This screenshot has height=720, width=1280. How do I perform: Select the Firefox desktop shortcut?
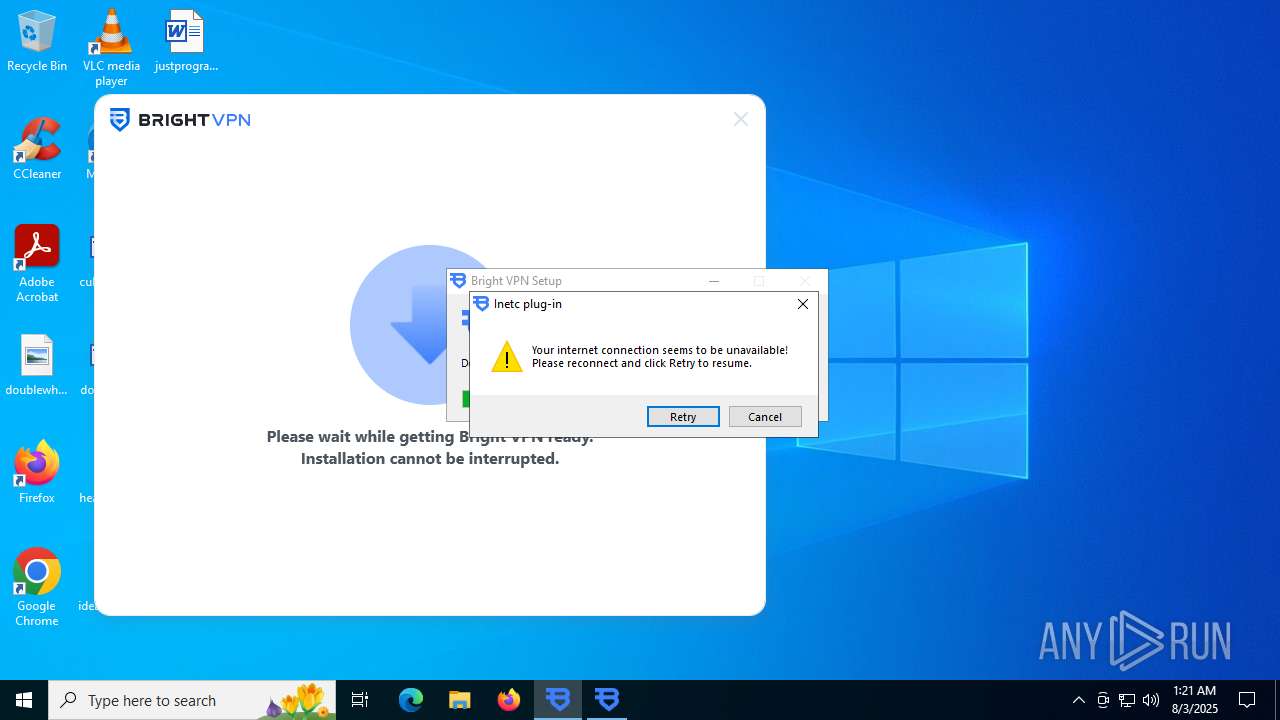click(37, 473)
